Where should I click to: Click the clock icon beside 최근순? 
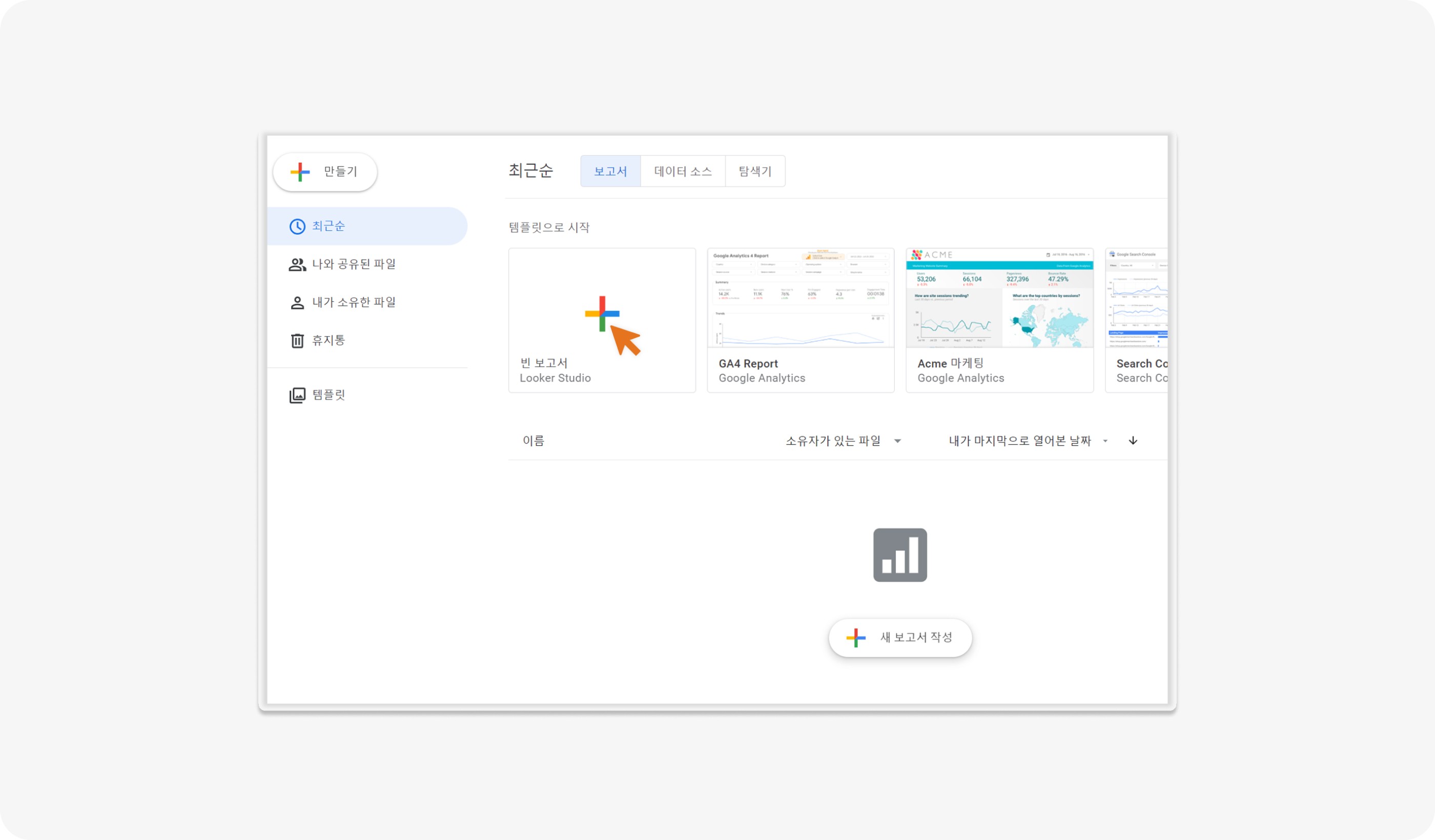coord(297,226)
